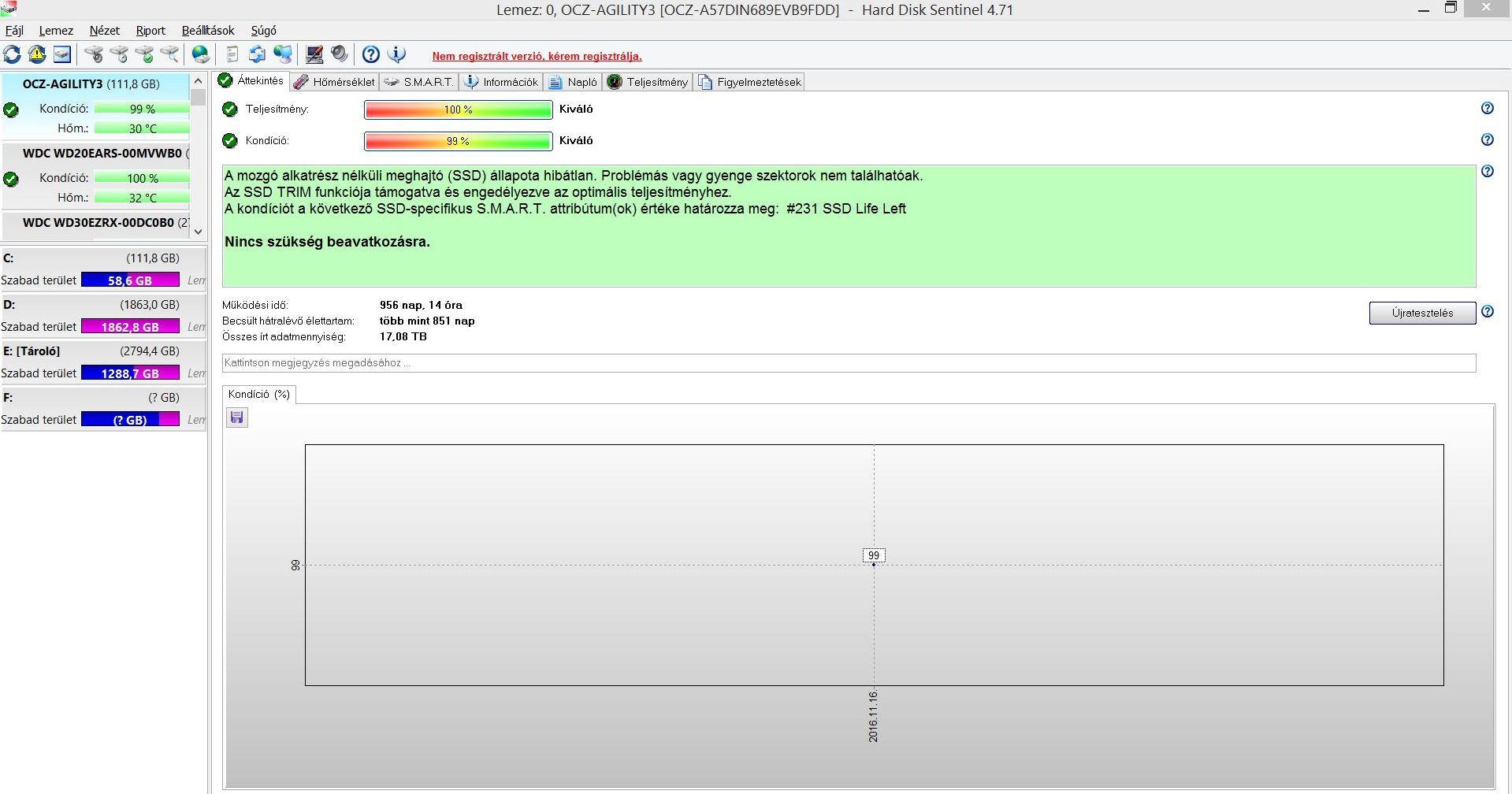Click the red registration link text
Viewport: 1512px width, 794px height.
pos(537,56)
